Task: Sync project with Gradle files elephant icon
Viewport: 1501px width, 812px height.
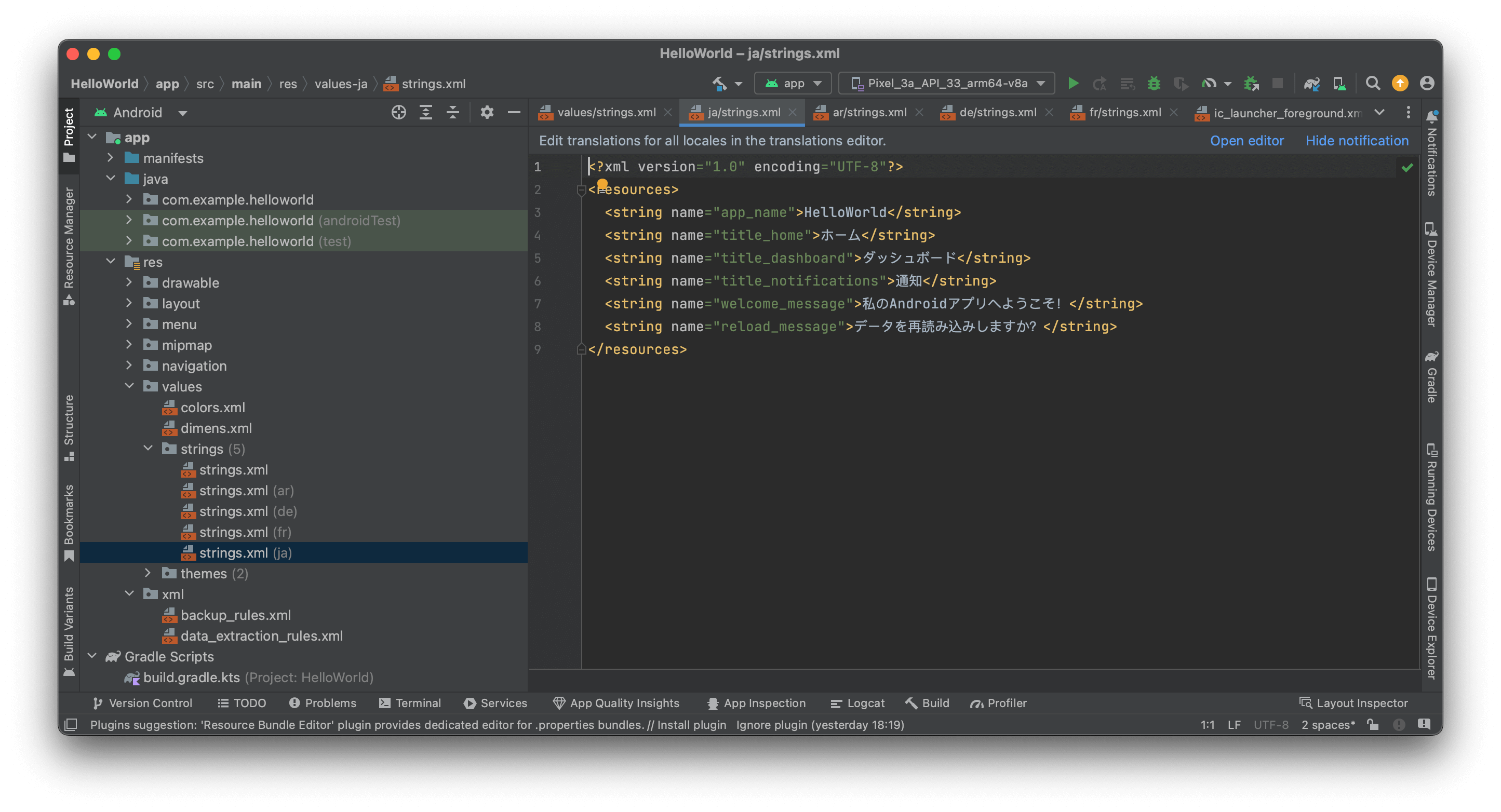Action: pos(1311,84)
